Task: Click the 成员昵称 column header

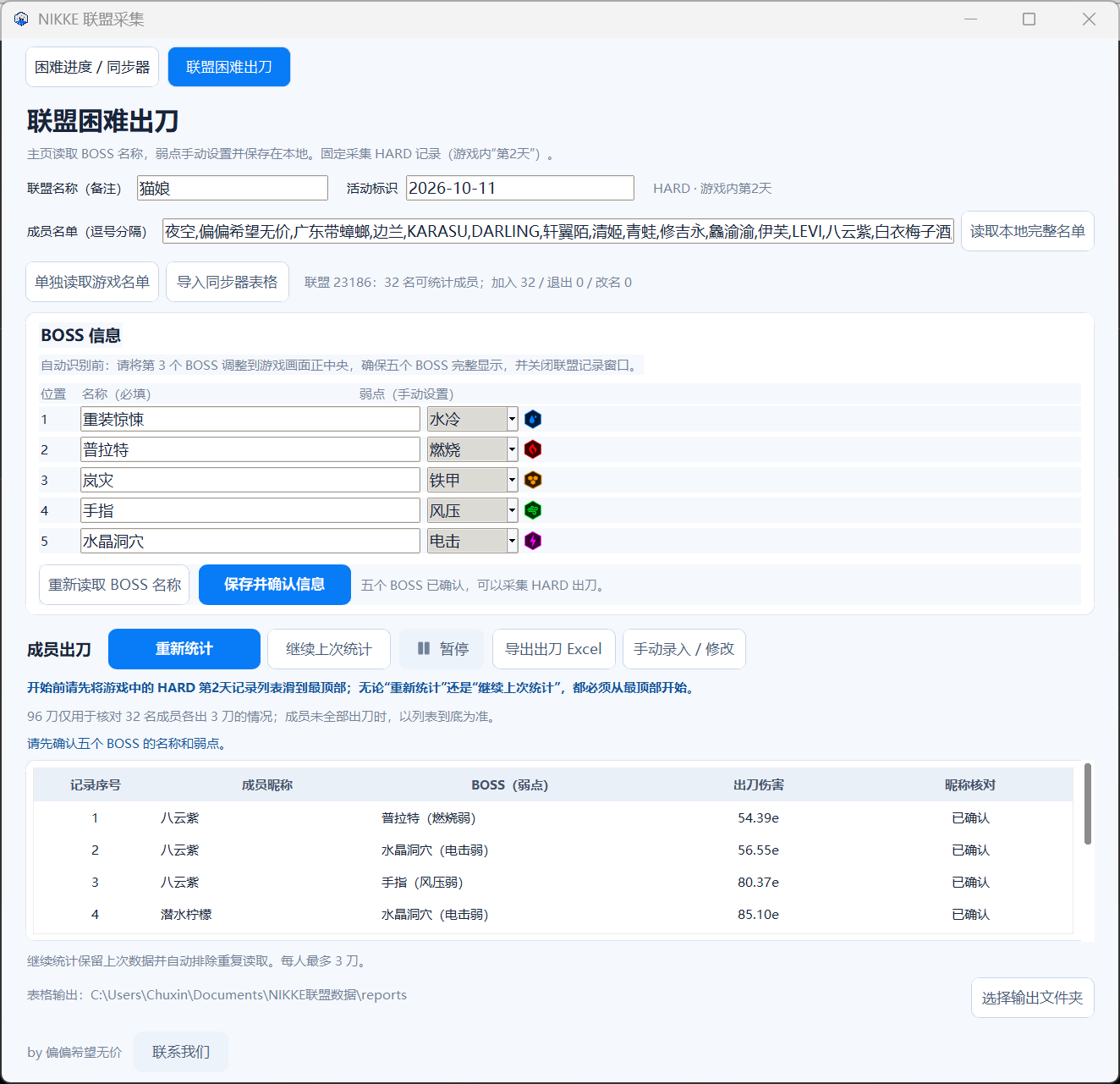Action: click(267, 785)
